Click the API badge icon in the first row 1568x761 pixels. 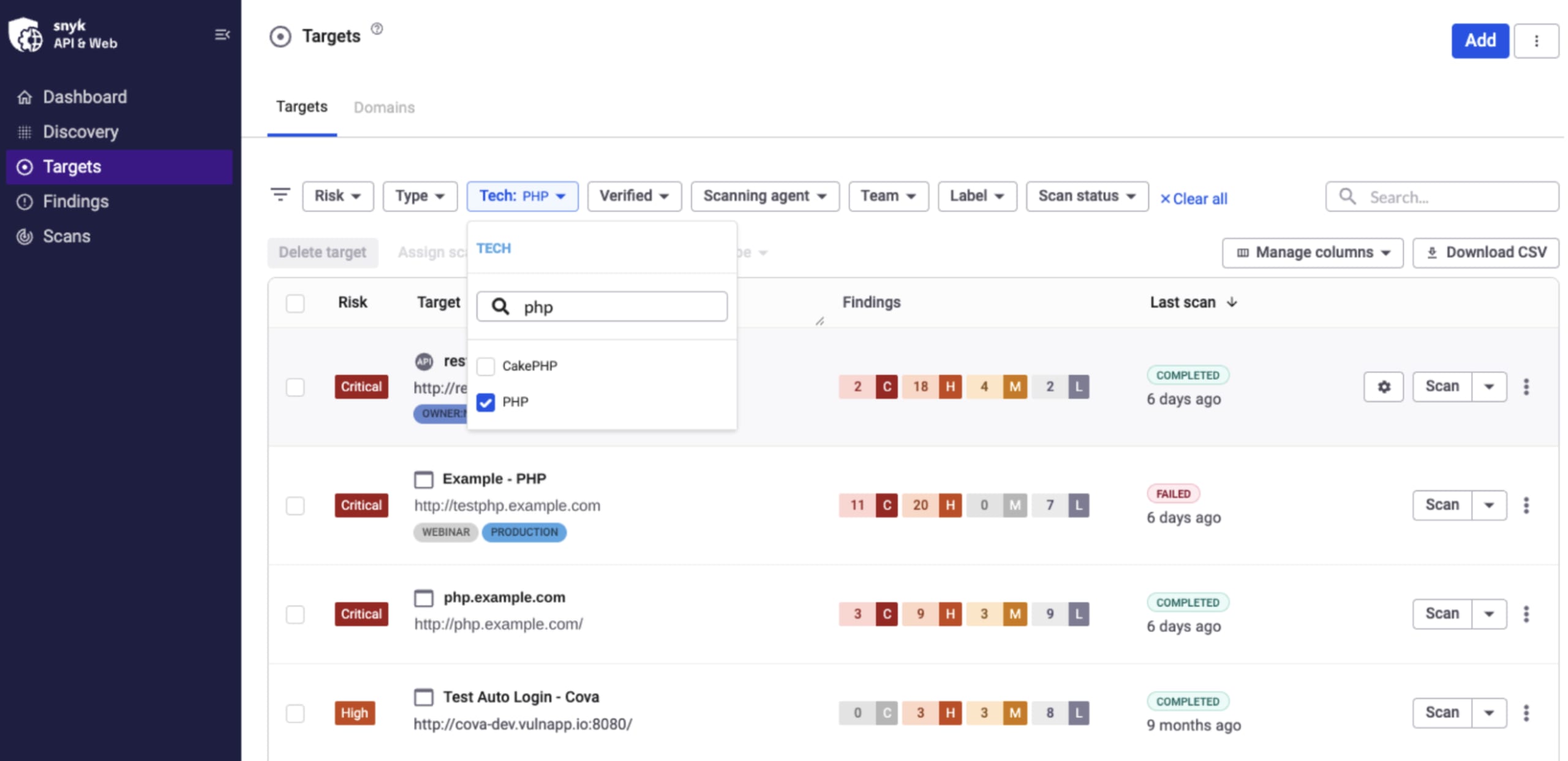click(x=424, y=362)
